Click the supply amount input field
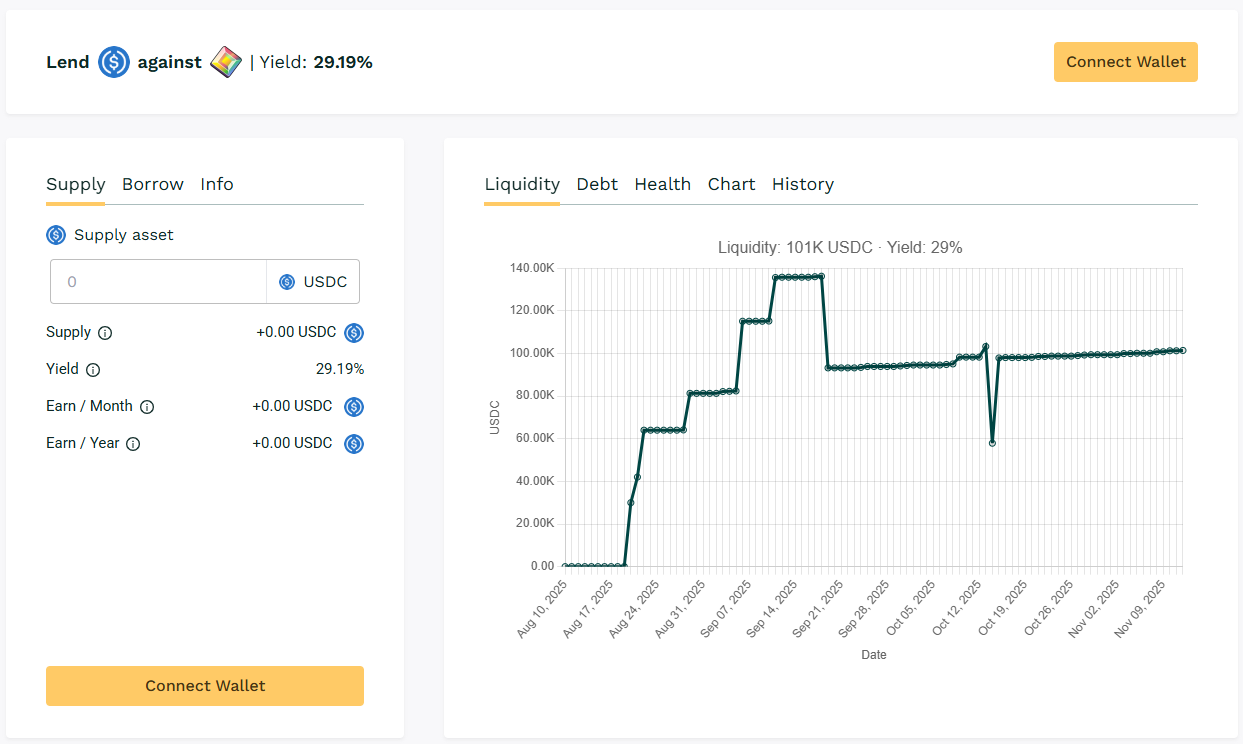 (158, 282)
